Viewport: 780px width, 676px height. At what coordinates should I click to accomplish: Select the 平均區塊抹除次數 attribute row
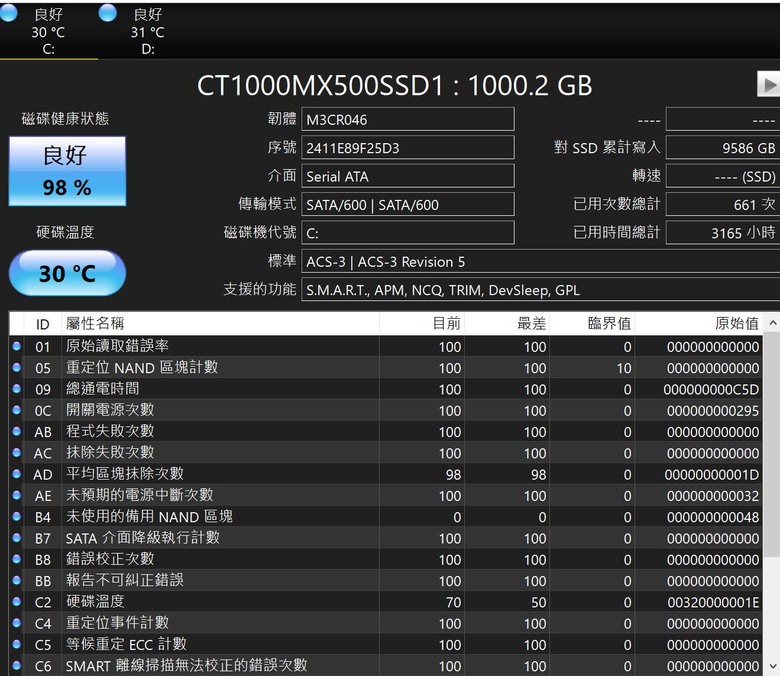tap(386, 474)
